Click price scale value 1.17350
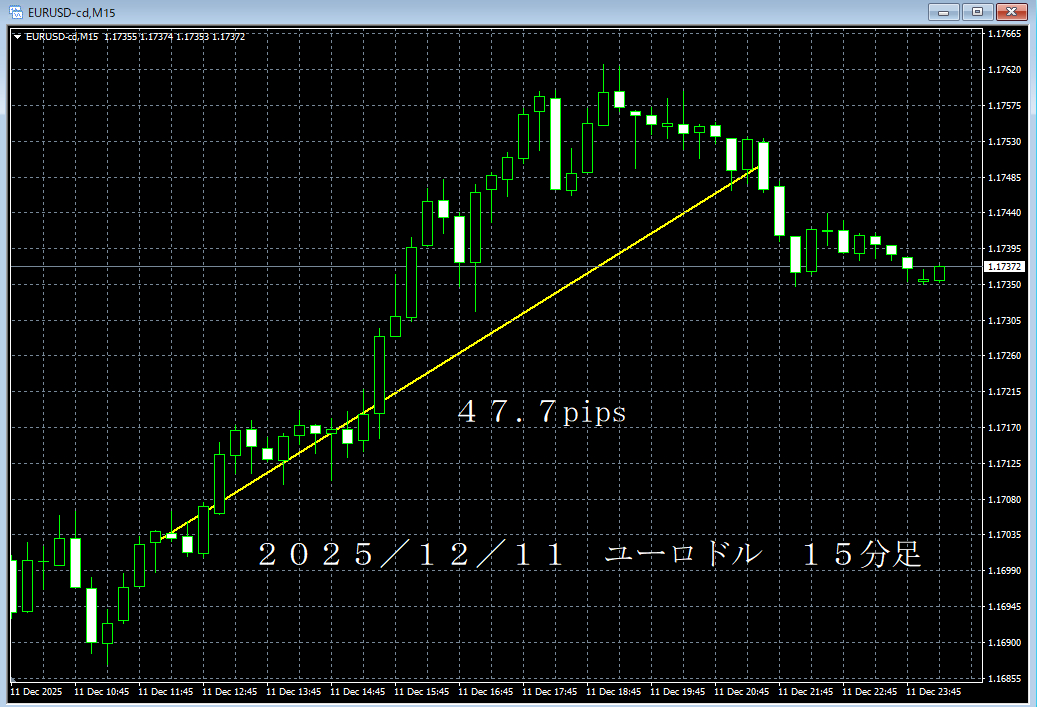Screen dimensions: 1037x707 [x=1004, y=284]
